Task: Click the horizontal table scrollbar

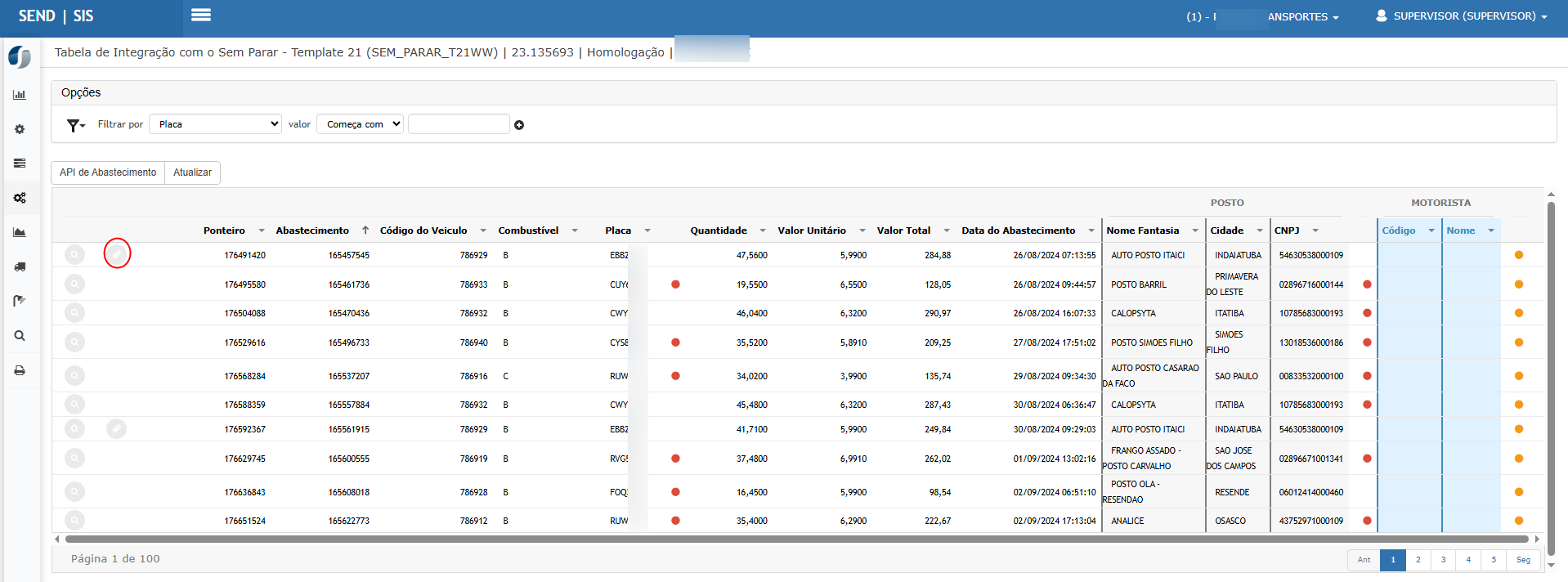Action: tap(796, 539)
